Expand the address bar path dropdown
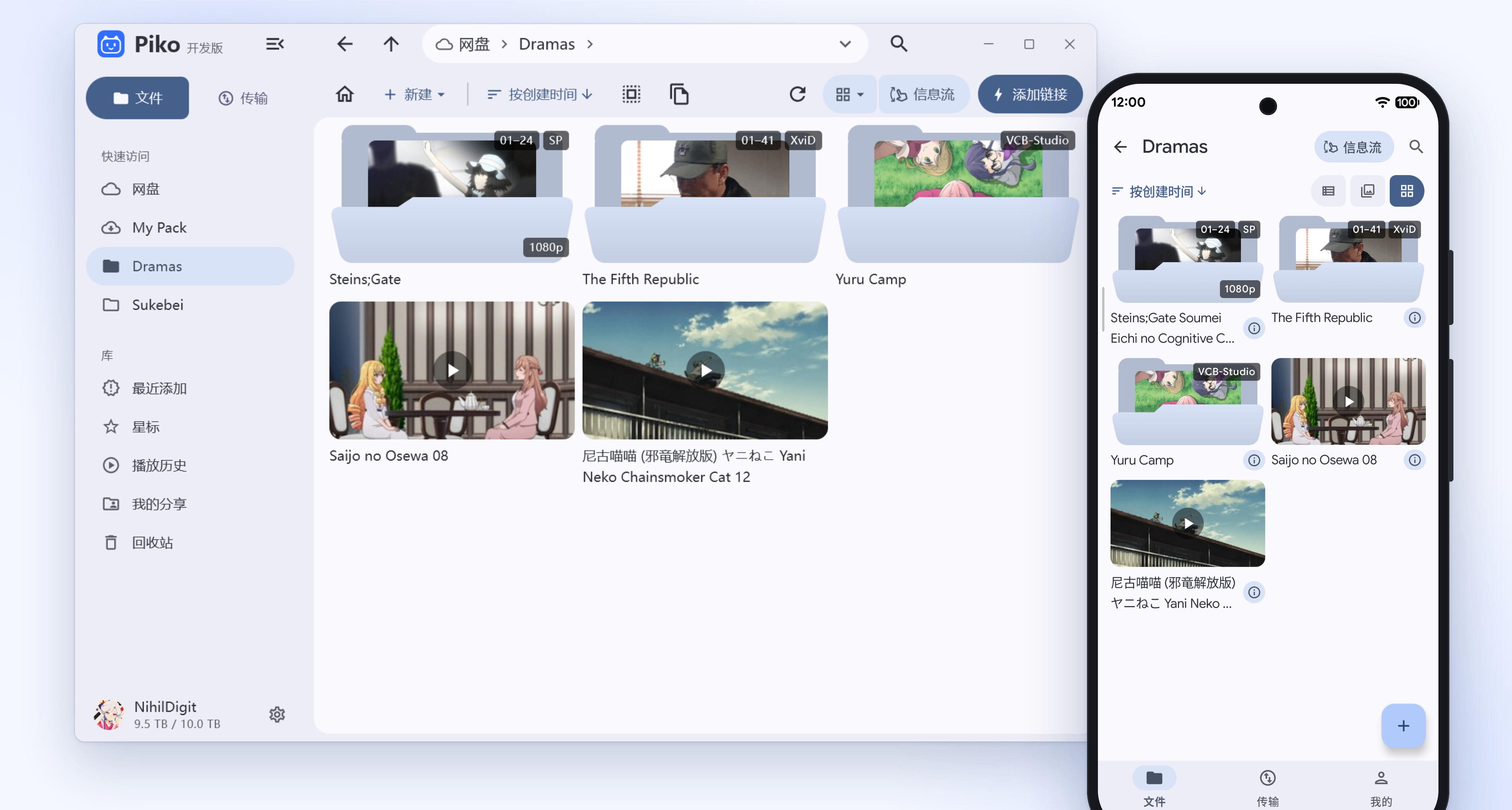 coord(845,44)
